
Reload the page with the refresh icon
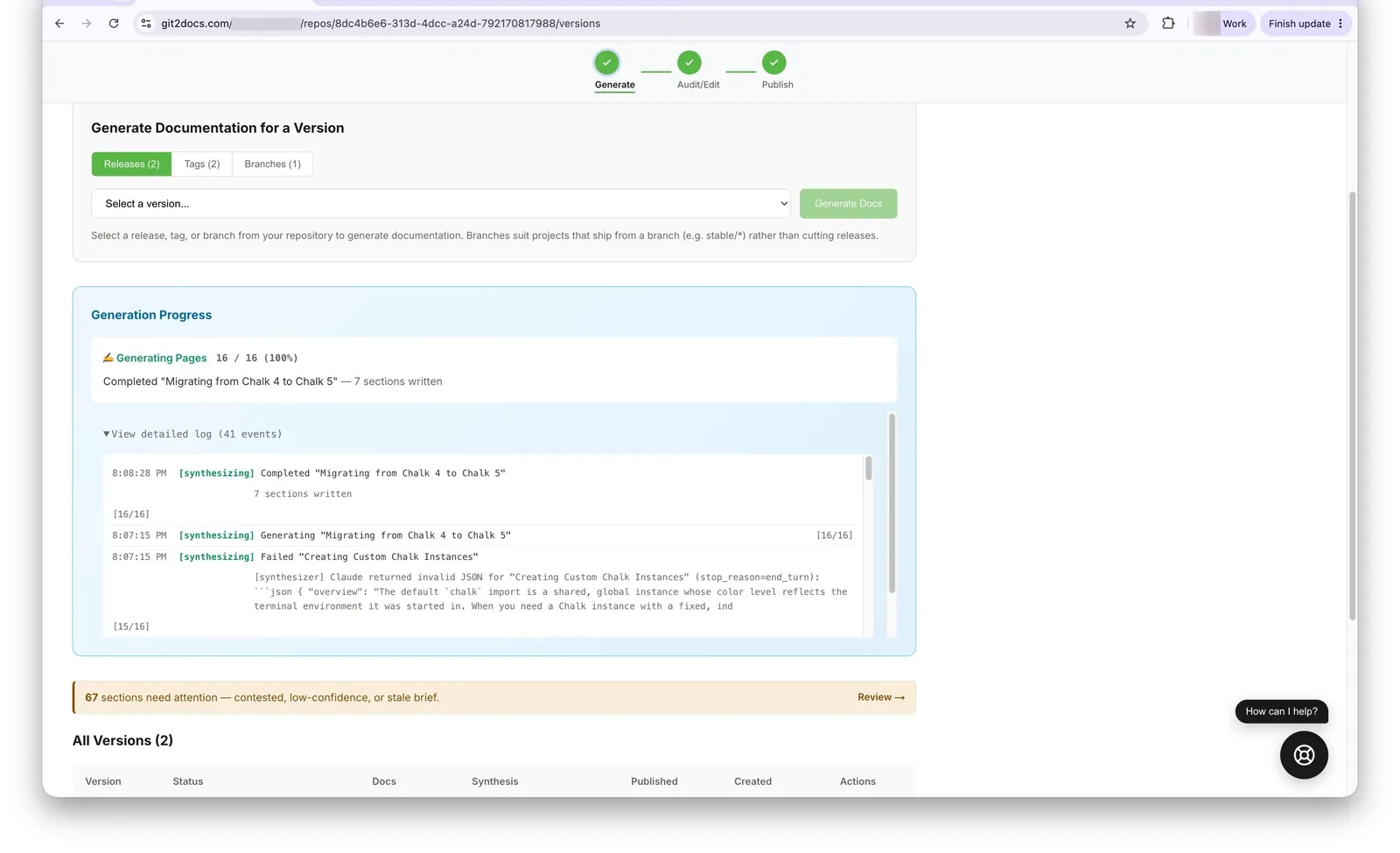[114, 24]
